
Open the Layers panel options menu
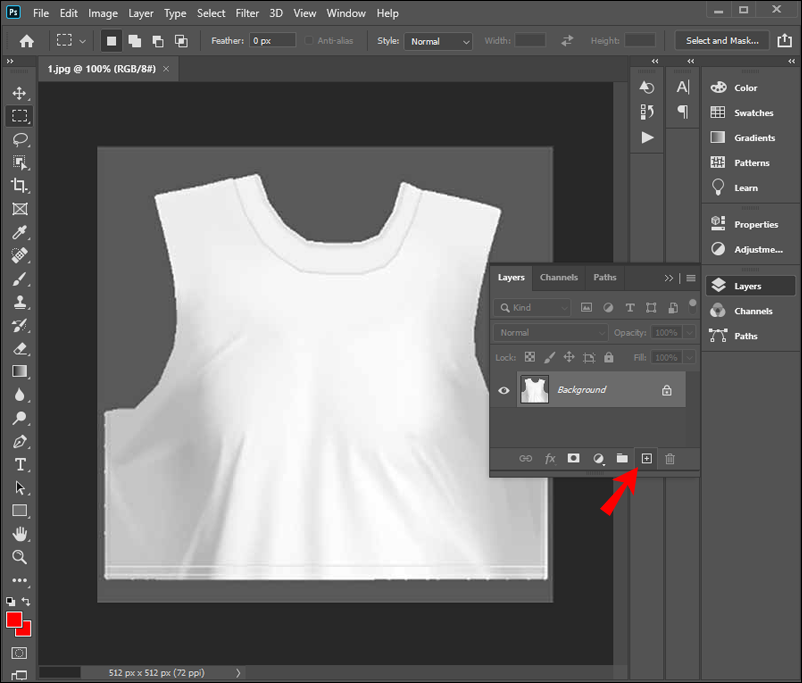690,278
